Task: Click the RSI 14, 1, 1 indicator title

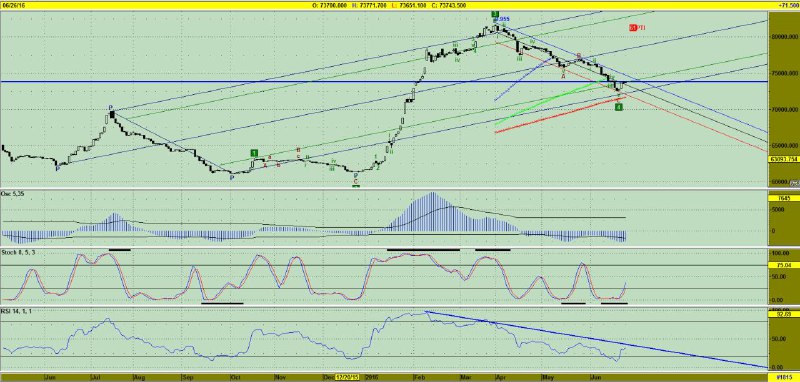Action: click(x=15, y=310)
